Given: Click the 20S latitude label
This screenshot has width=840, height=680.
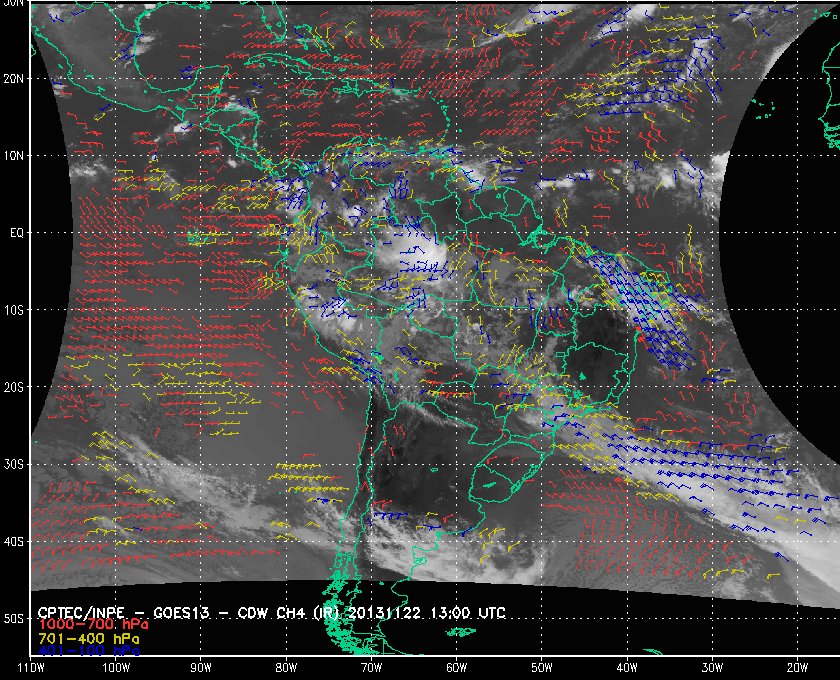Looking at the screenshot, I should coord(13,387).
